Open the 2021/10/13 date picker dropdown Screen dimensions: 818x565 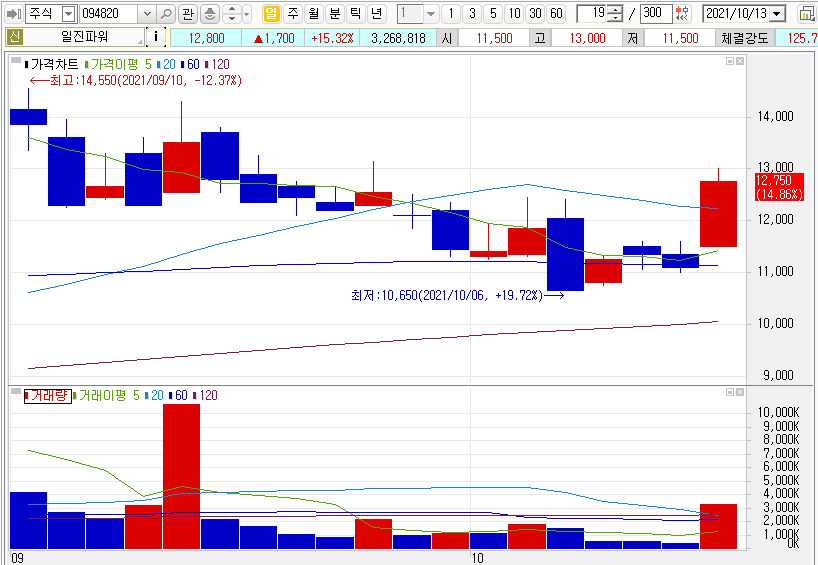point(778,14)
